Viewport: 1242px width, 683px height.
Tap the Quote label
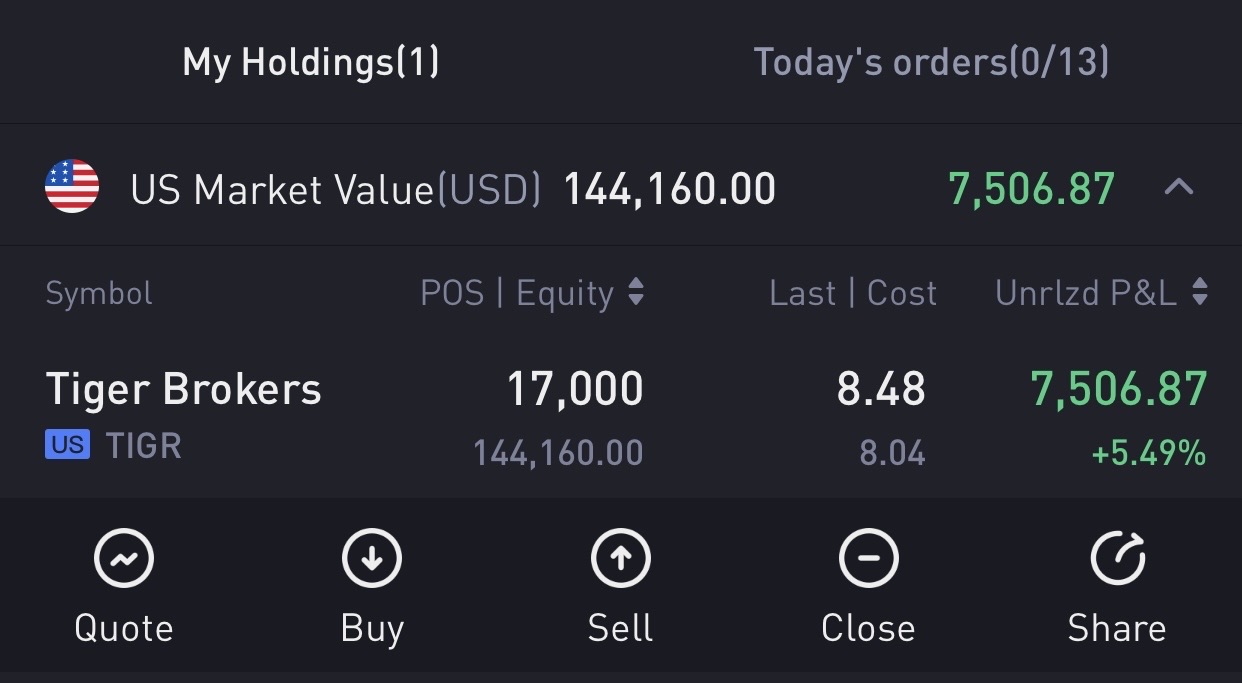pyautogui.click(x=124, y=628)
